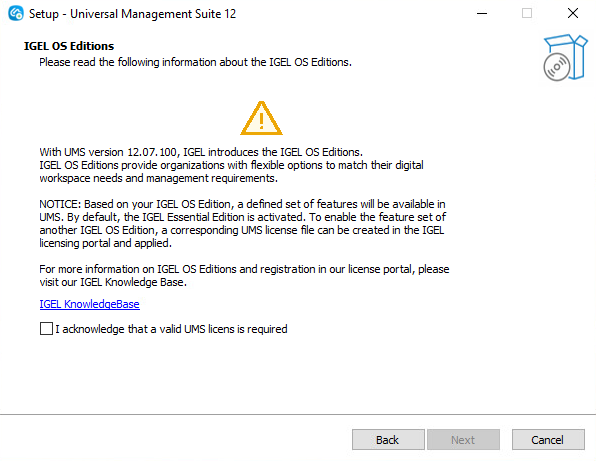Click the "Please read the following information" subtitle
The width and height of the screenshot is (596, 461).
pyautogui.click(x=195, y=62)
